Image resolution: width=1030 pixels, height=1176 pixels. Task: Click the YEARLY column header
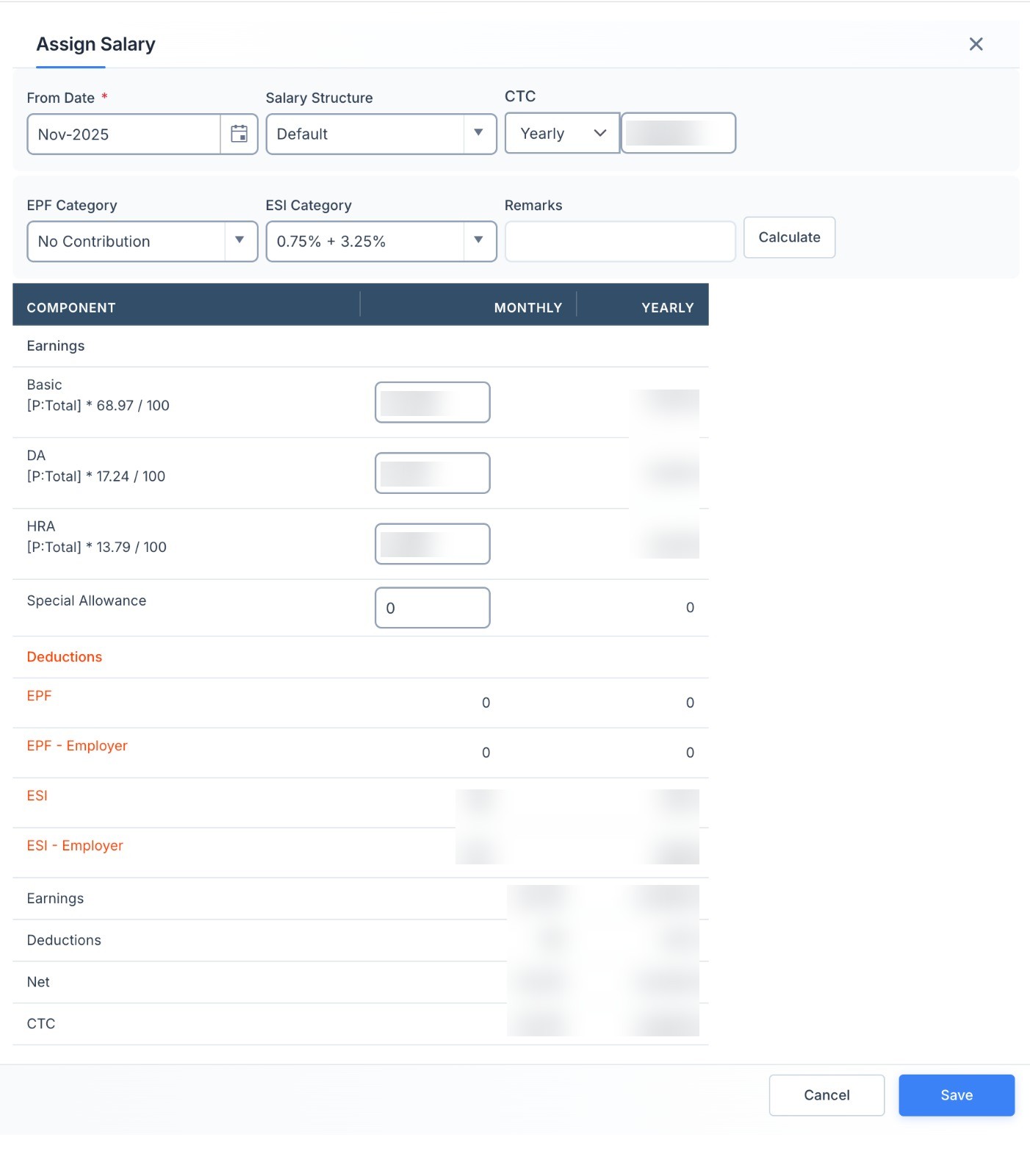point(667,307)
